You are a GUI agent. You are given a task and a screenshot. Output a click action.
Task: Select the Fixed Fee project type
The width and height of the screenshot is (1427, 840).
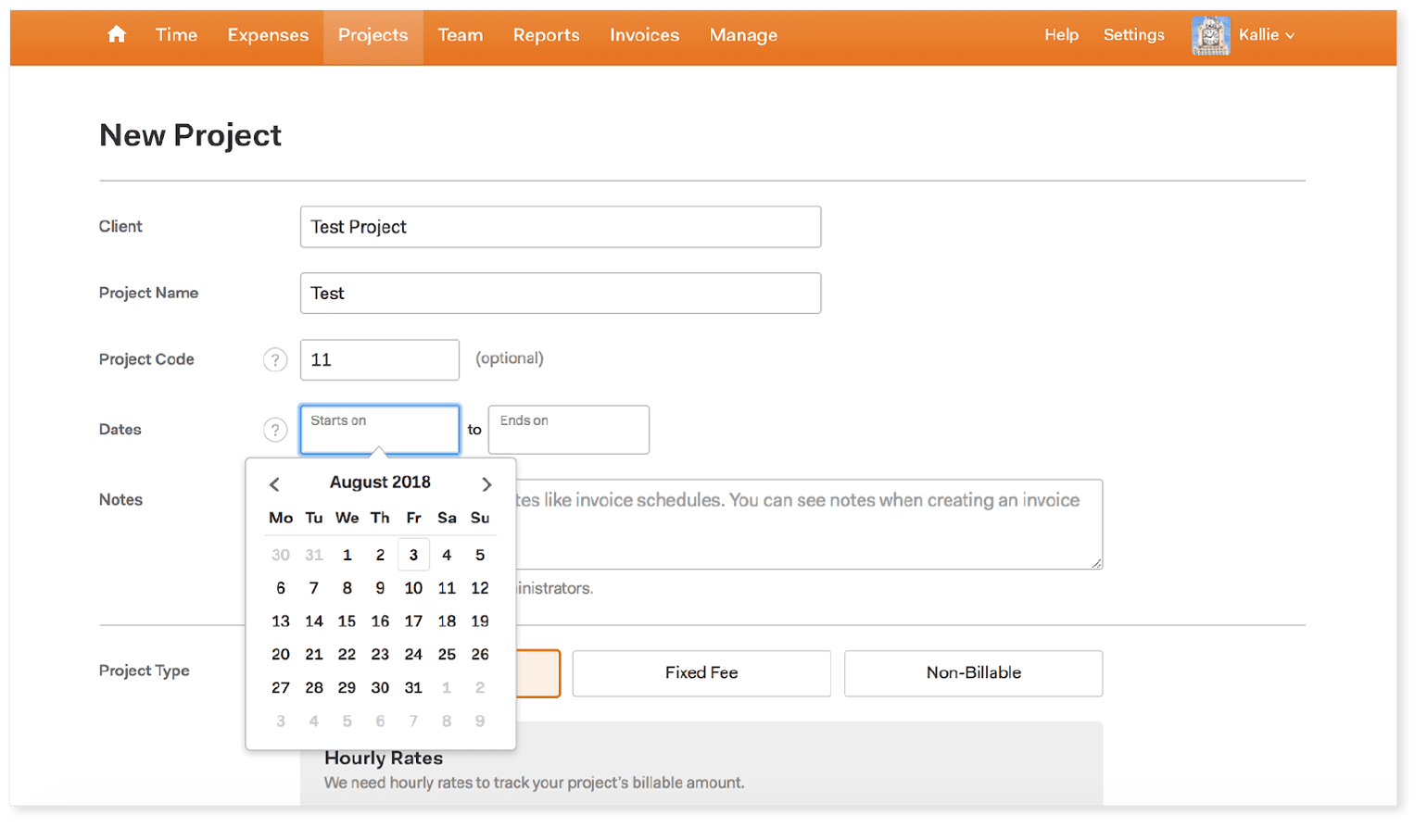pos(700,673)
